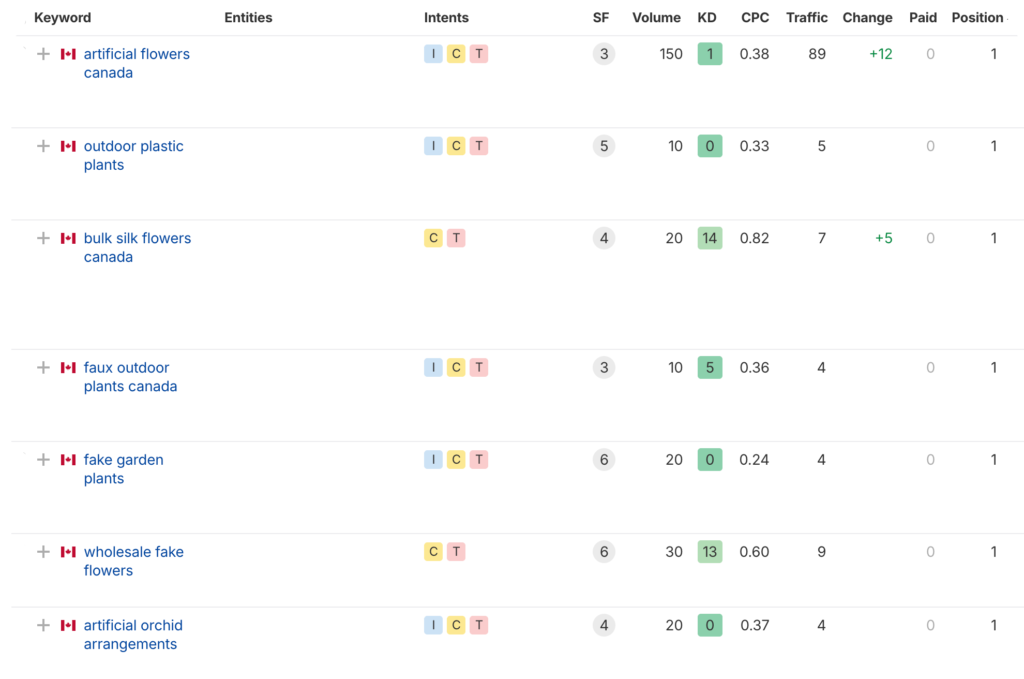
Task: Sort by the KD column header
Action: pos(707,18)
